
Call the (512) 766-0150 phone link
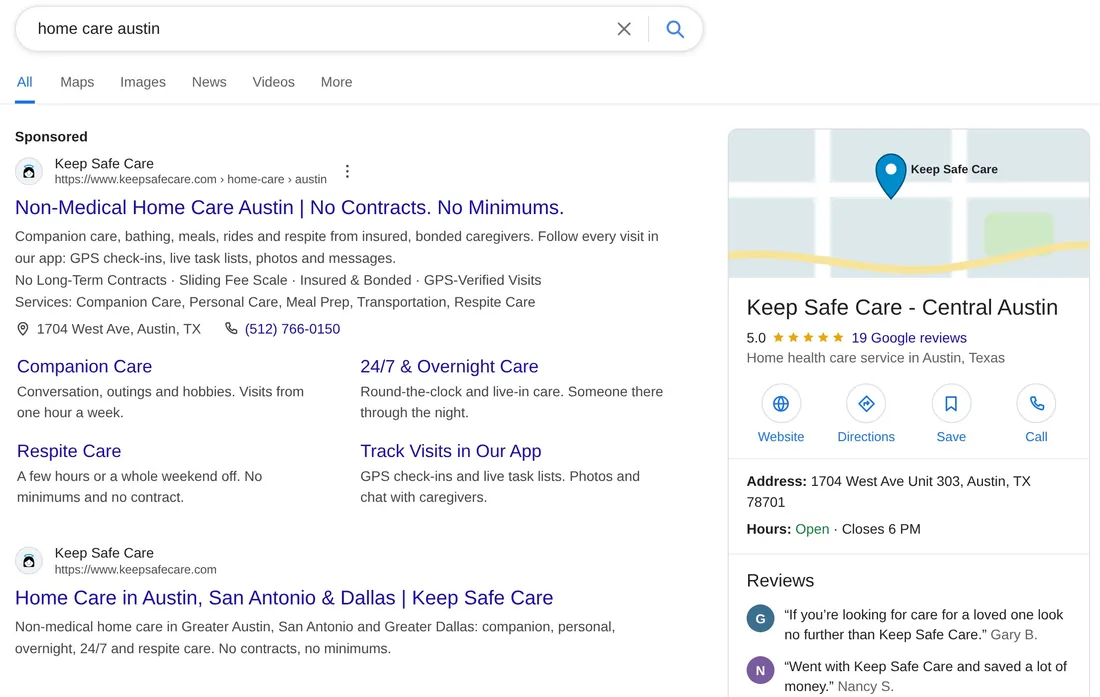click(293, 329)
